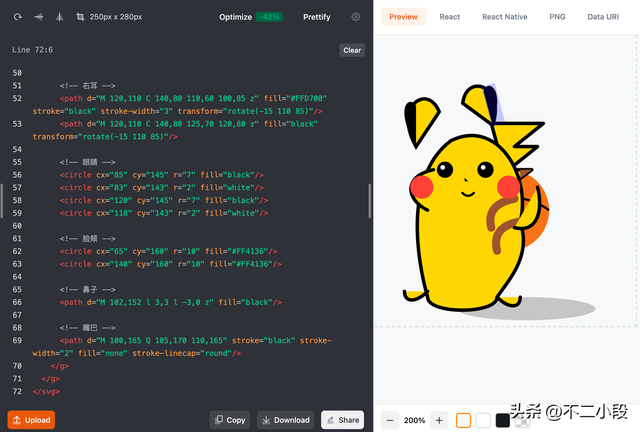Click the path fill="#FFD700" line 52
This screenshot has height=432, width=640.
[x=180, y=105]
